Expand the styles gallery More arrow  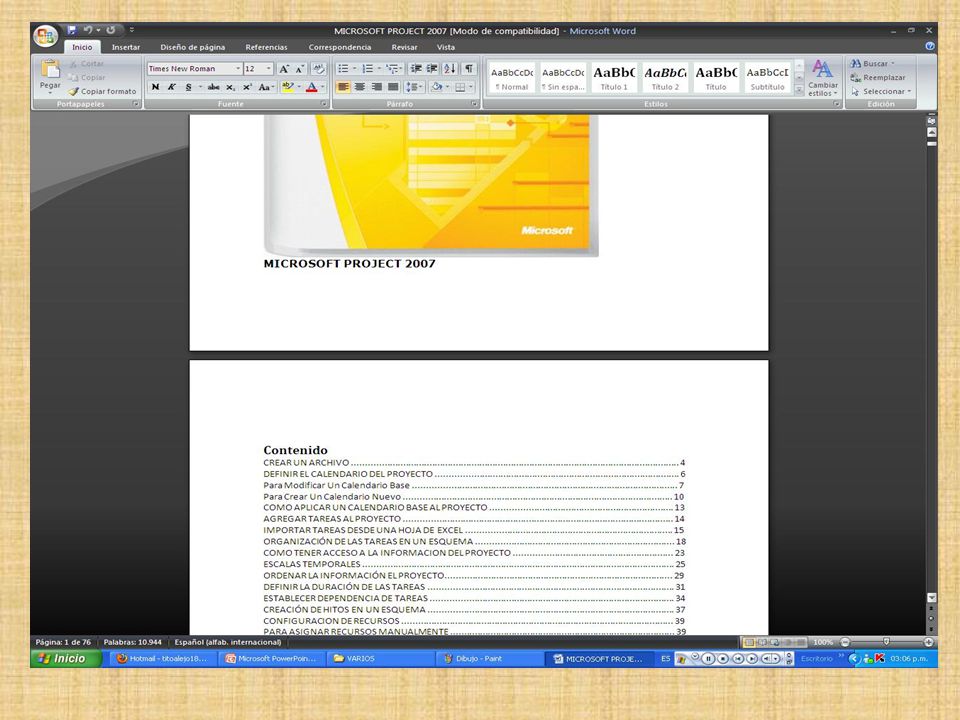(x=799, y=89)
